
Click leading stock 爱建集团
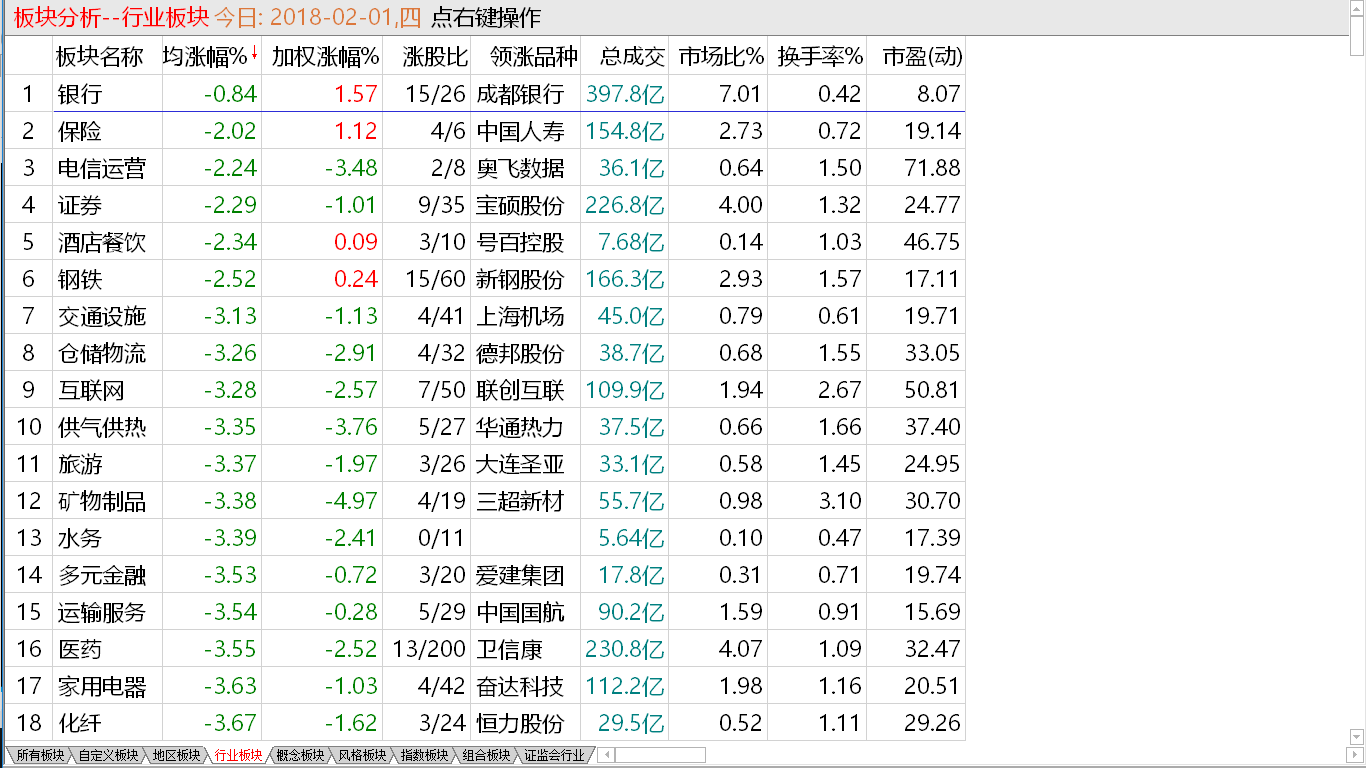click(x=520, y=575)
